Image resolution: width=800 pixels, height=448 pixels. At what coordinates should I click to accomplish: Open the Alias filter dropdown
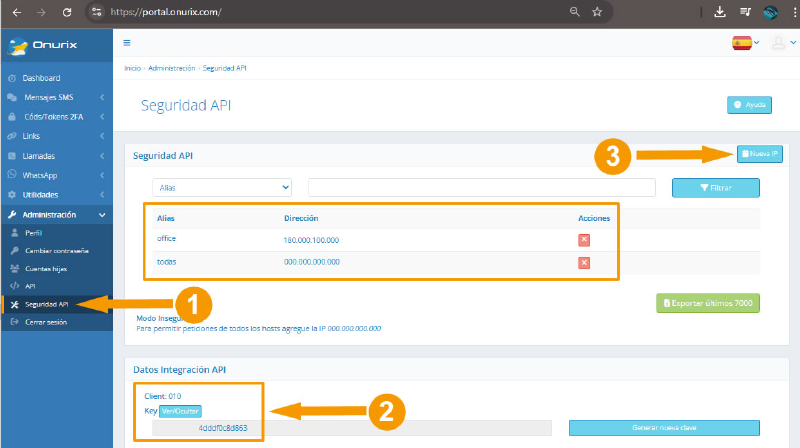[222, 187]
